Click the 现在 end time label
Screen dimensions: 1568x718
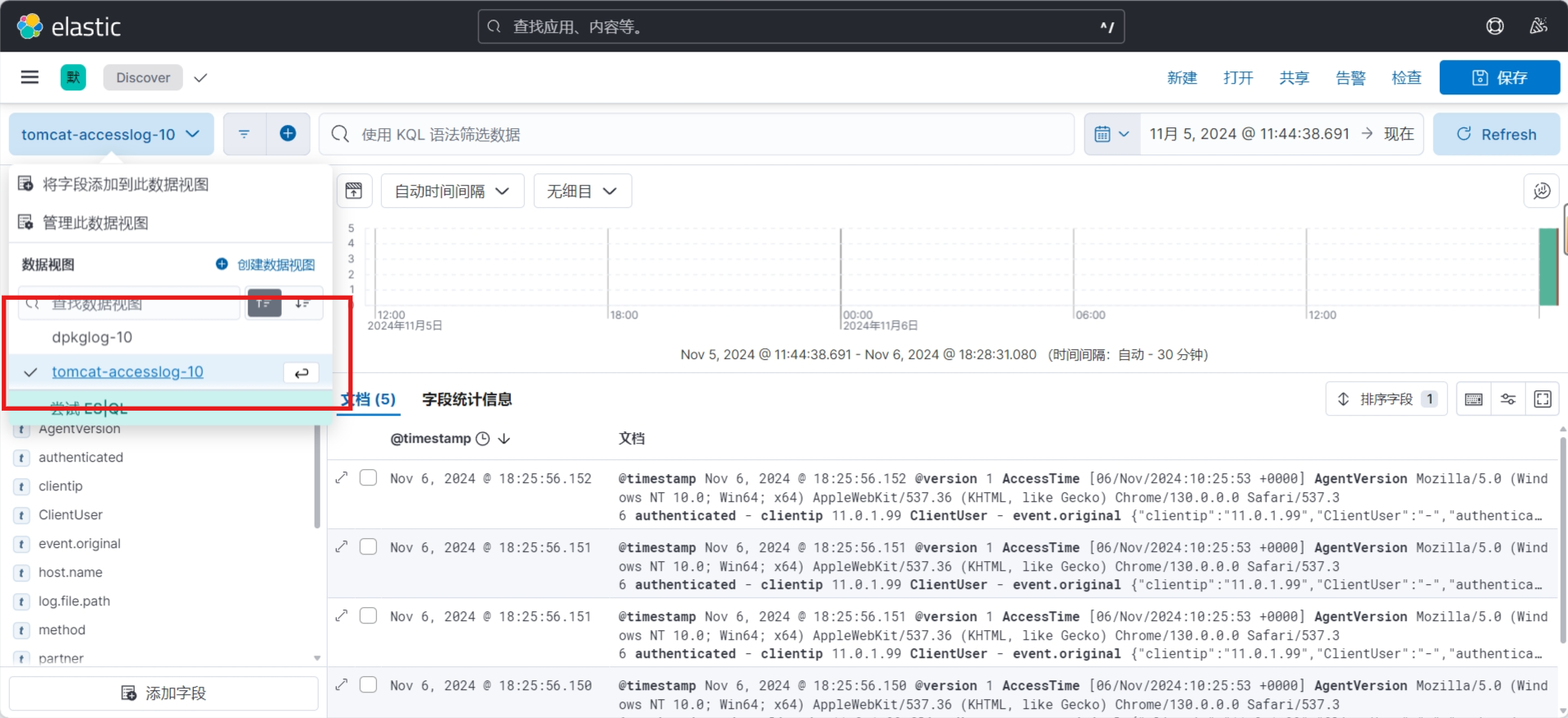[x=1399, y=134]
